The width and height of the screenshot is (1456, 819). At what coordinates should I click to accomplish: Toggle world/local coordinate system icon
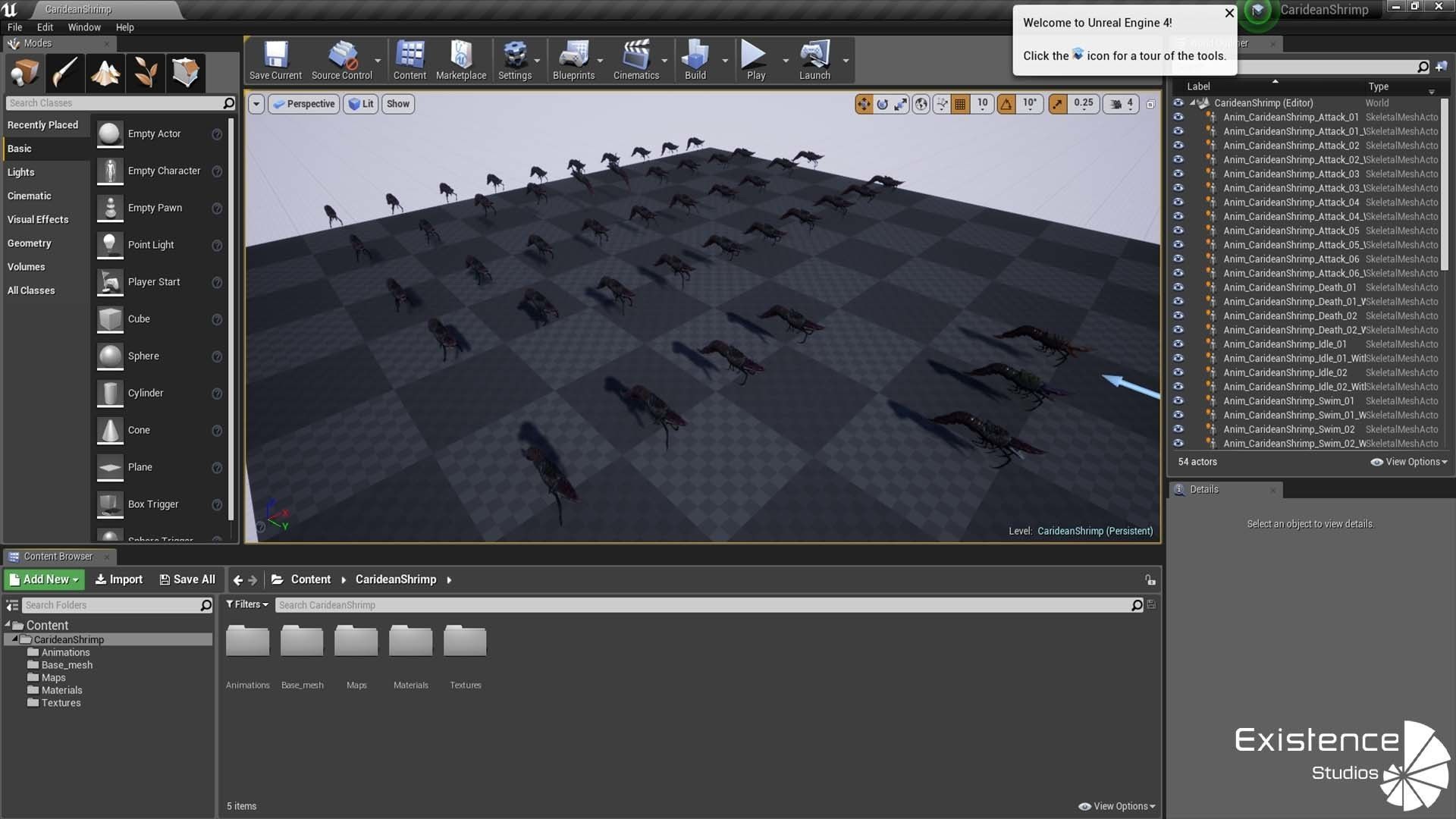pyautogui.click(x=921, y=104)
